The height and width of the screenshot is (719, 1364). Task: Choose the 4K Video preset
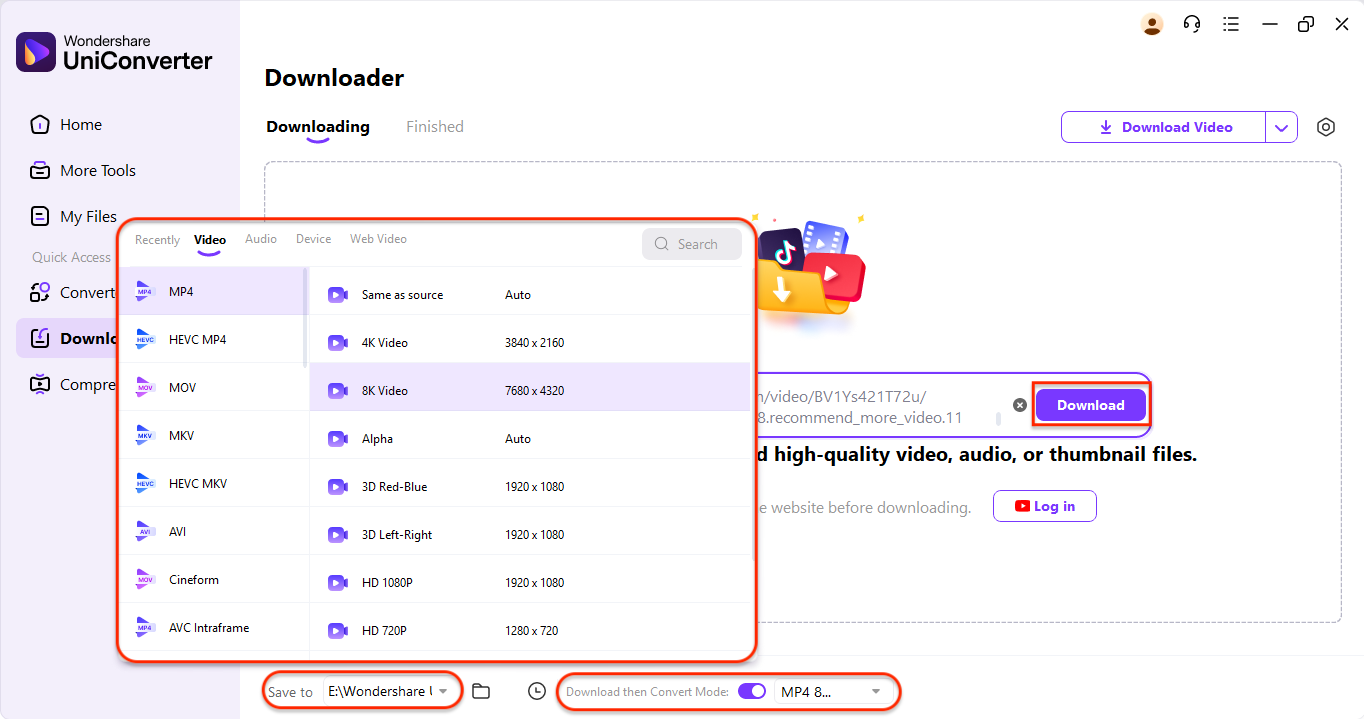(530, 343)
